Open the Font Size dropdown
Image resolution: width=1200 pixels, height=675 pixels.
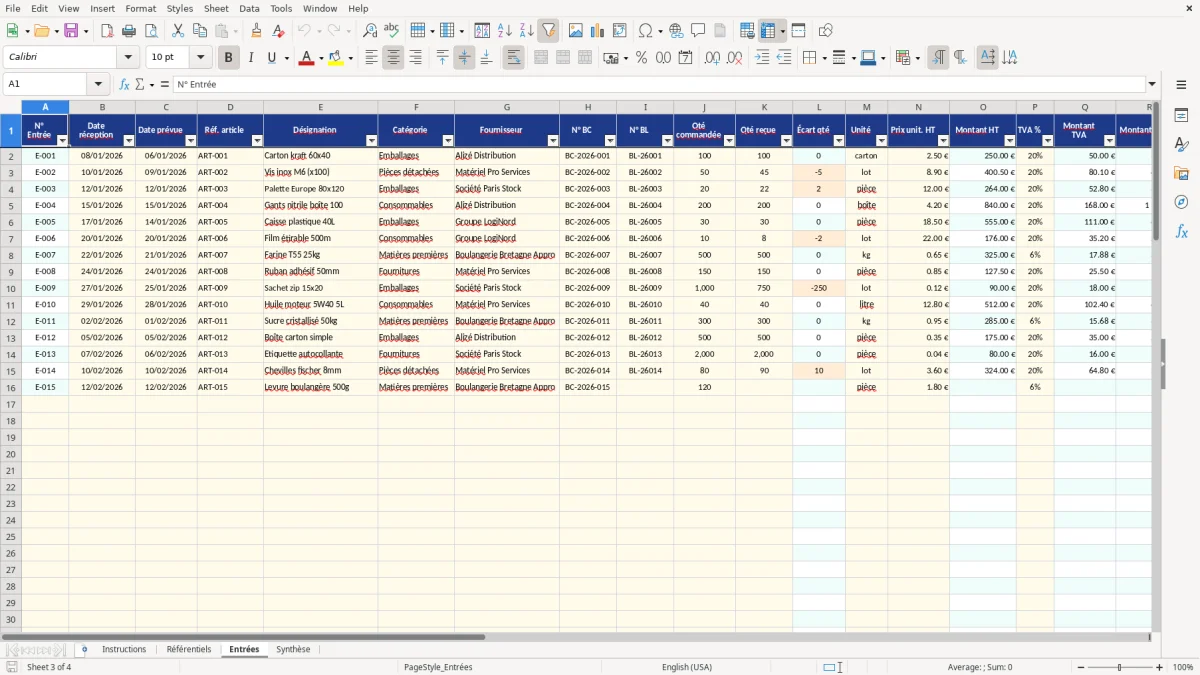201,58
